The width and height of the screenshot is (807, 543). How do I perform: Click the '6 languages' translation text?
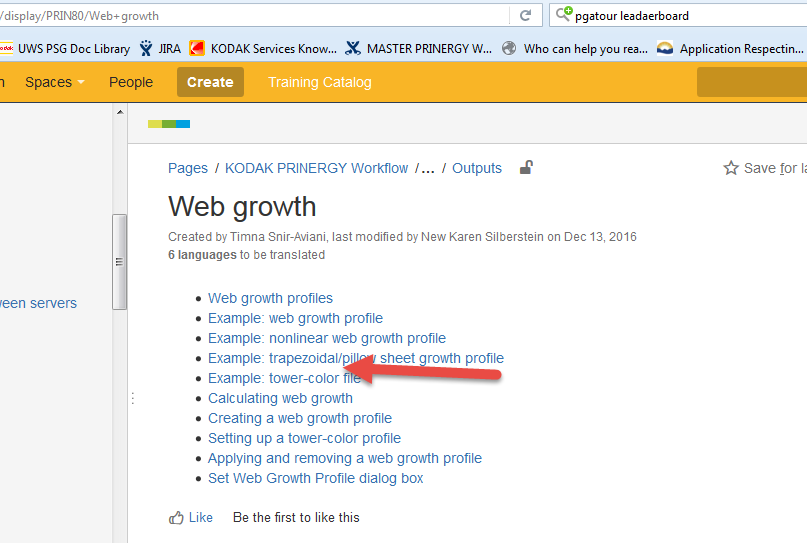click(x=202, y=255)
